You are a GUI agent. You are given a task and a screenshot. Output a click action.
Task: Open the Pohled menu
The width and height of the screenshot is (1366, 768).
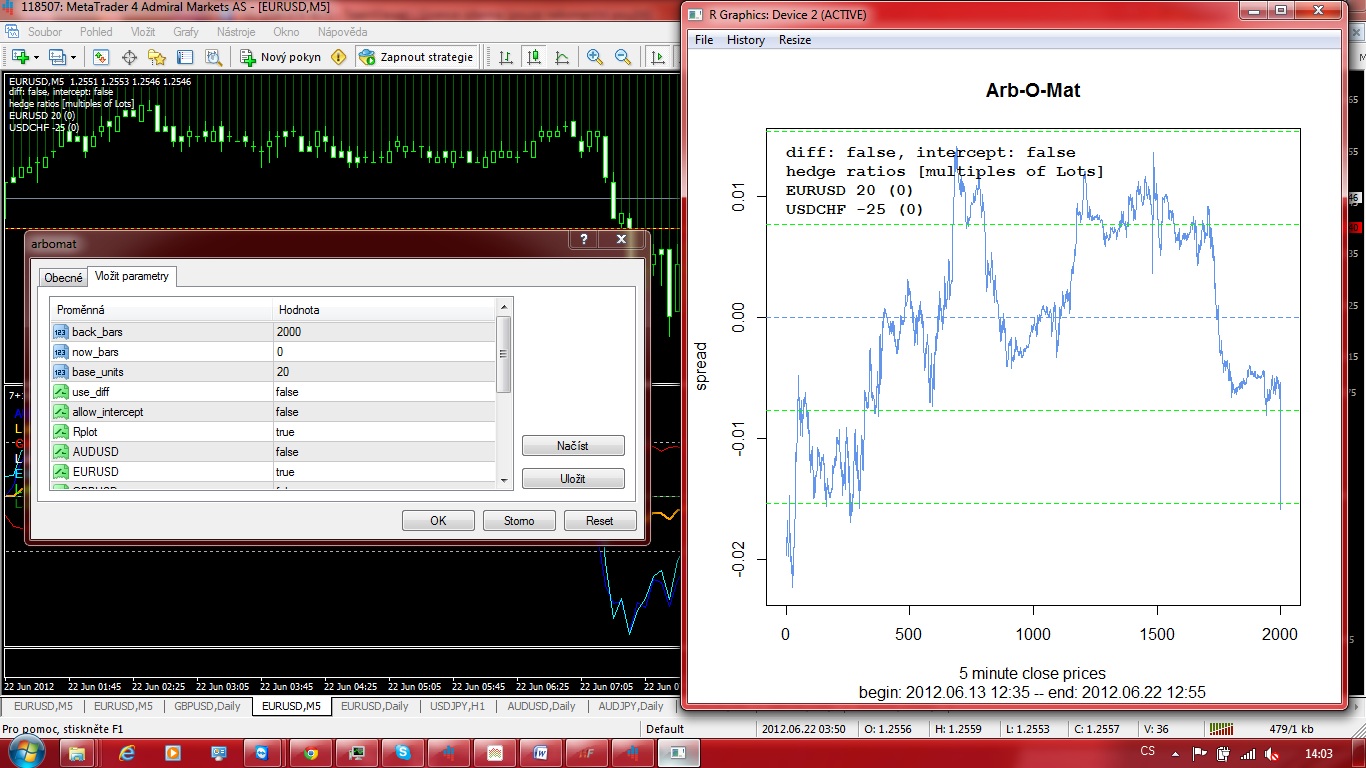tap(96, 32)
